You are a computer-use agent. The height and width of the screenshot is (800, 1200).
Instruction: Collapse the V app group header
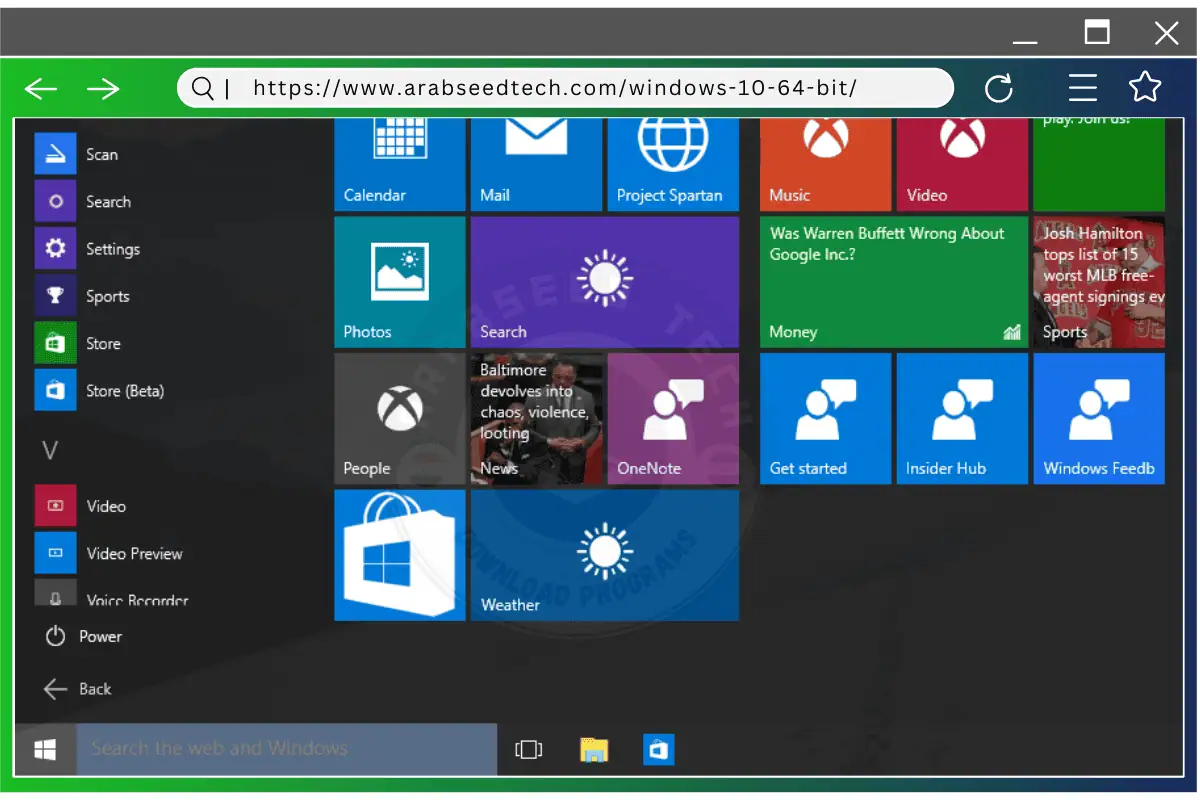[49, 450]
